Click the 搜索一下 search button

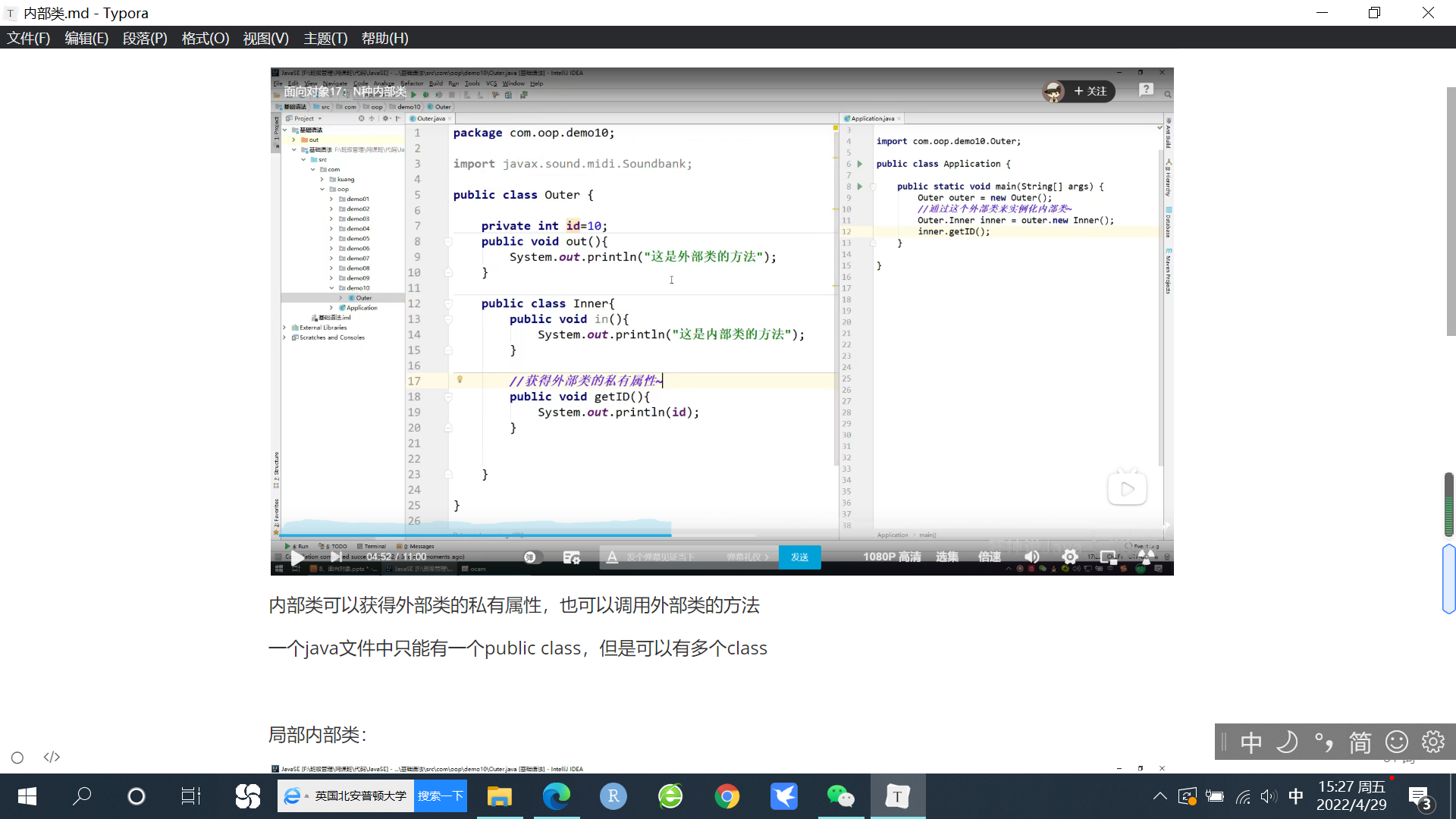(x=440, y=796)
